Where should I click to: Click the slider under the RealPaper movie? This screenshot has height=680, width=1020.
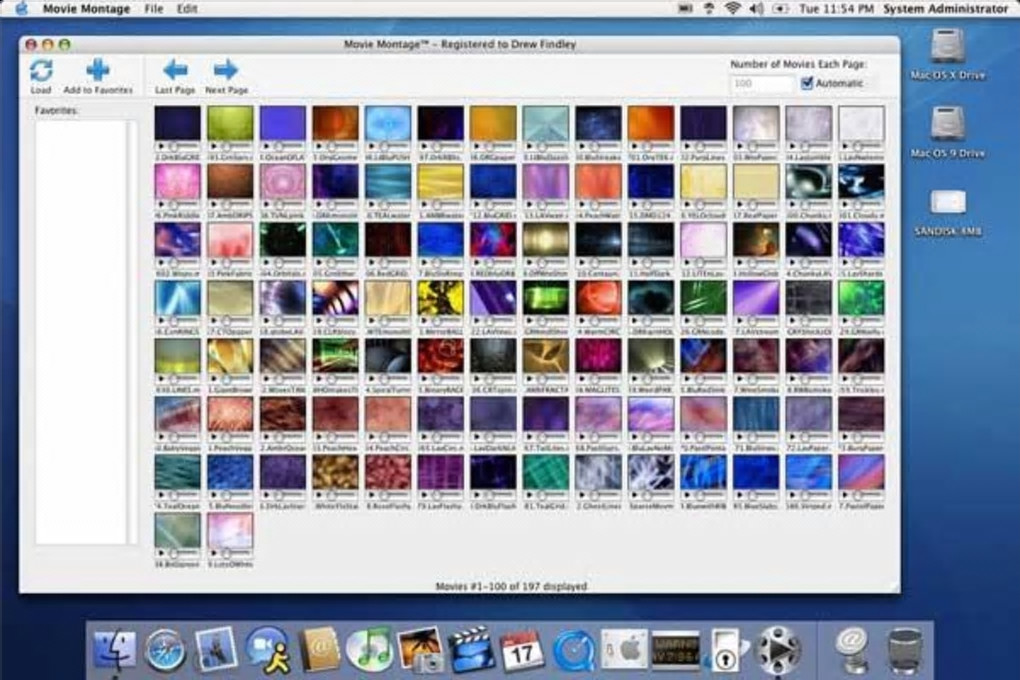[762, 204]
